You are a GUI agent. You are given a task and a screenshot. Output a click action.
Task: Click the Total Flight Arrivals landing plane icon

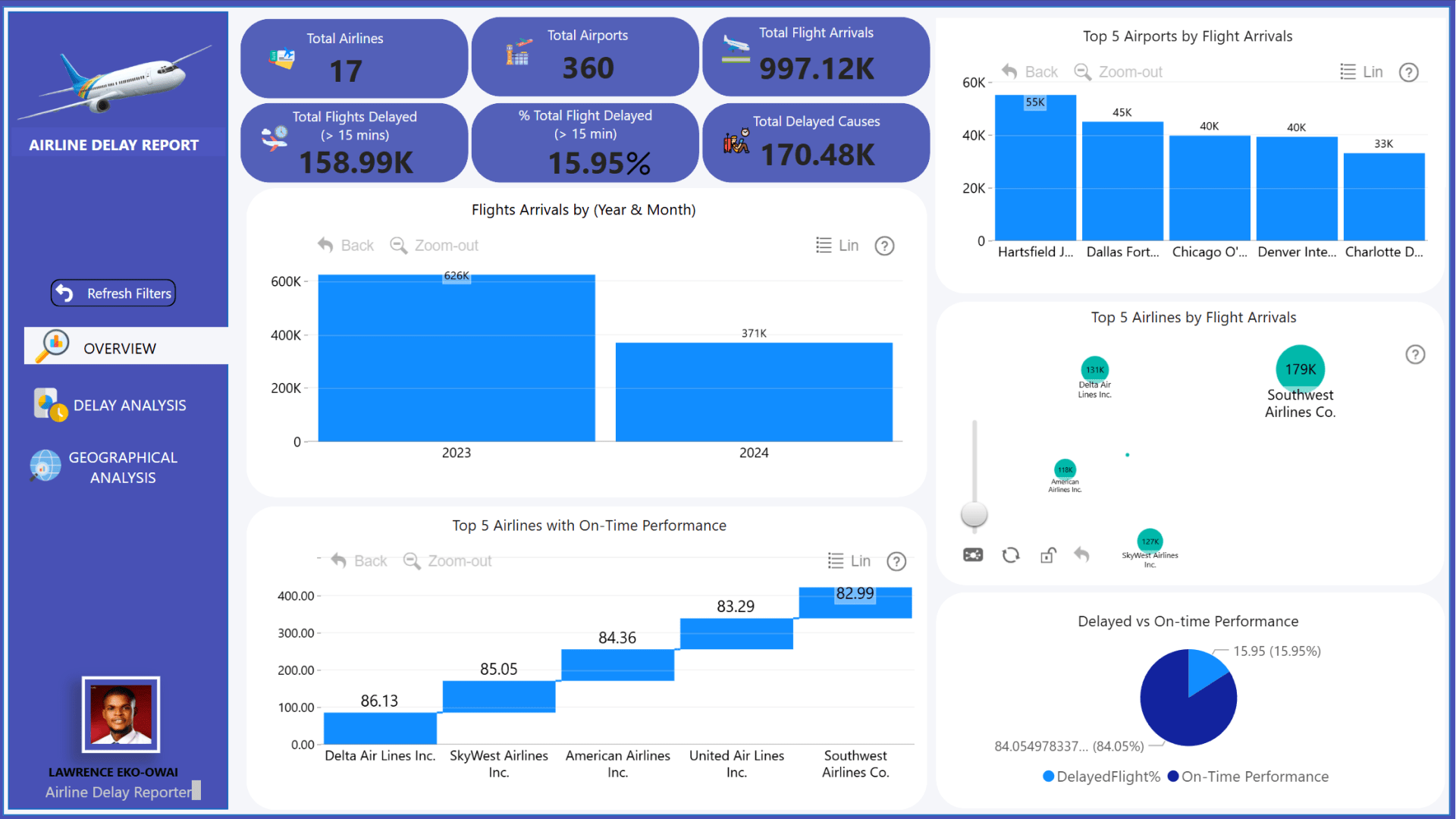[x=736, y=49]
